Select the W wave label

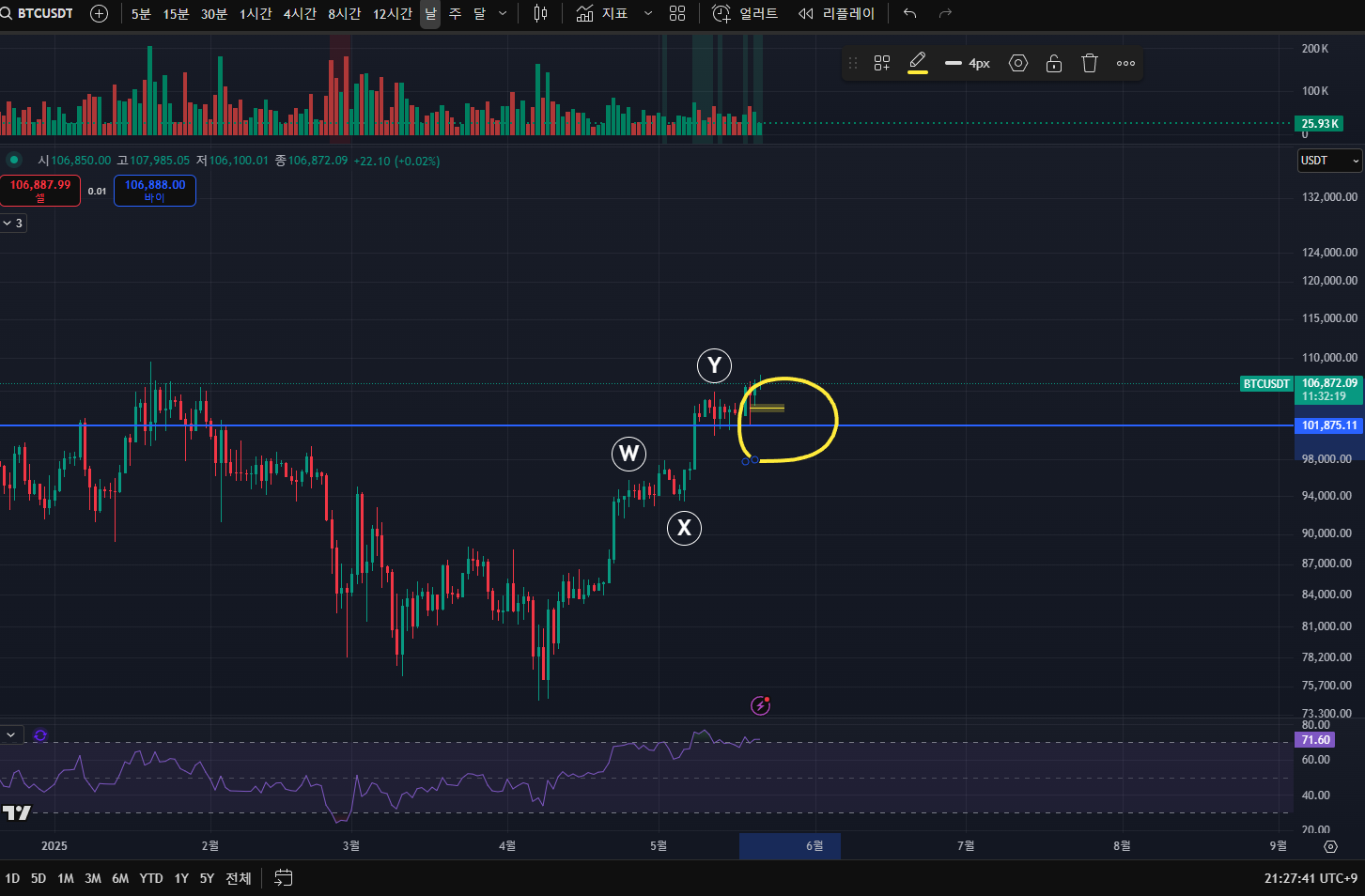tap(628, 455)
